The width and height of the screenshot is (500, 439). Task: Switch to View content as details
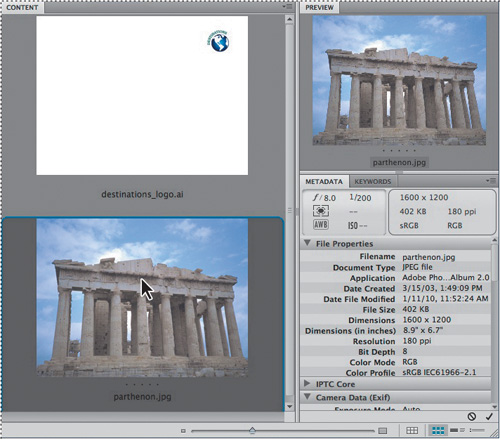[x=457, y=431]
